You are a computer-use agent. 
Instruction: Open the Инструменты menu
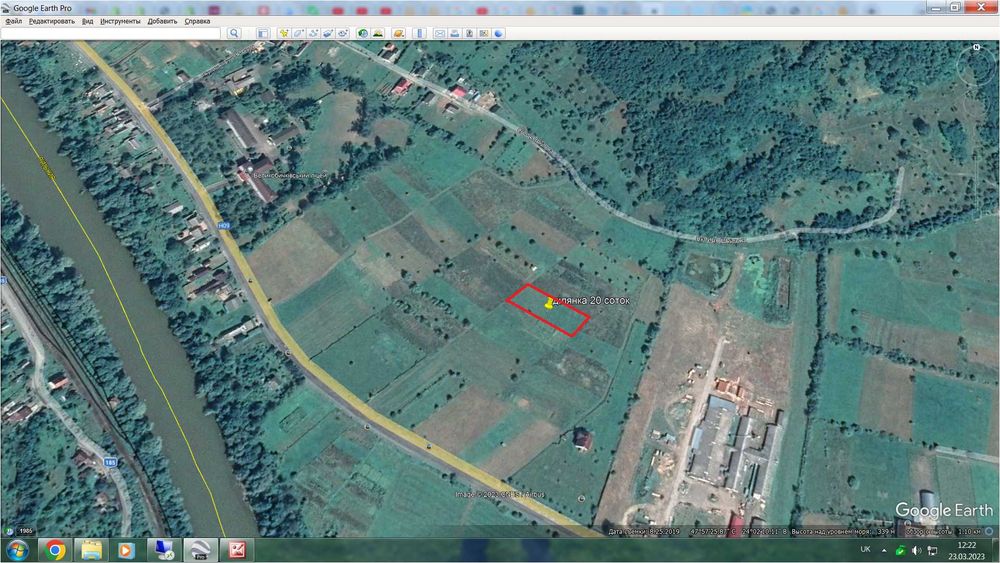pyautogui.click(x=120, y=21)
